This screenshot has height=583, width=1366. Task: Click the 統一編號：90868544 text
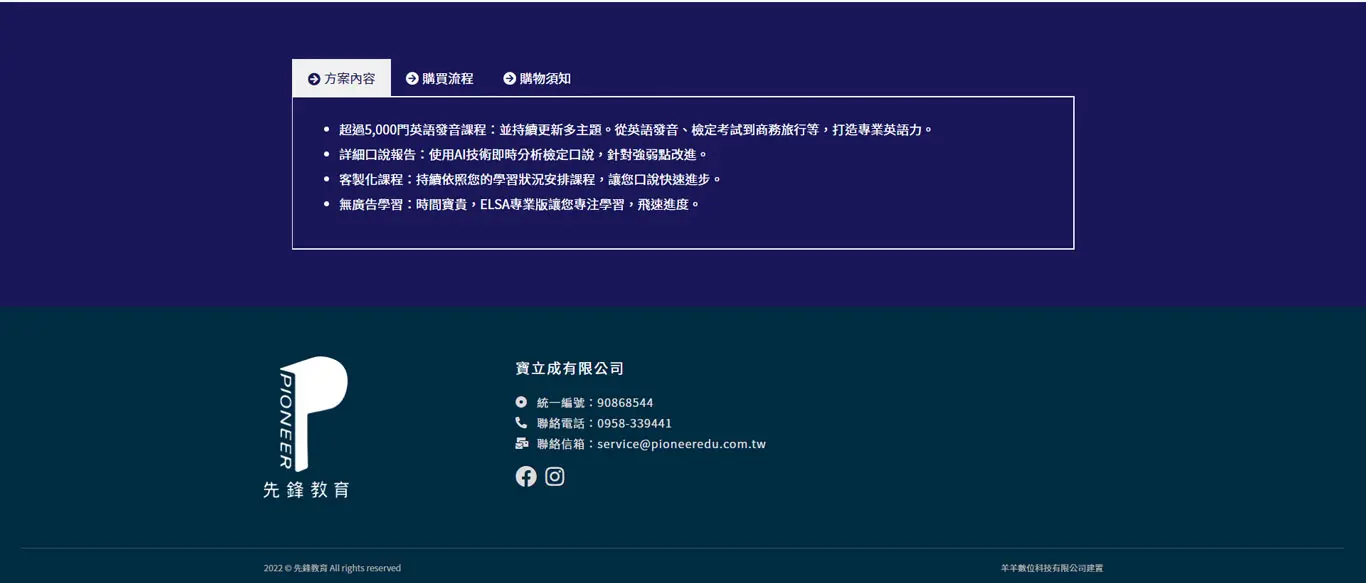tap(595, 403)
